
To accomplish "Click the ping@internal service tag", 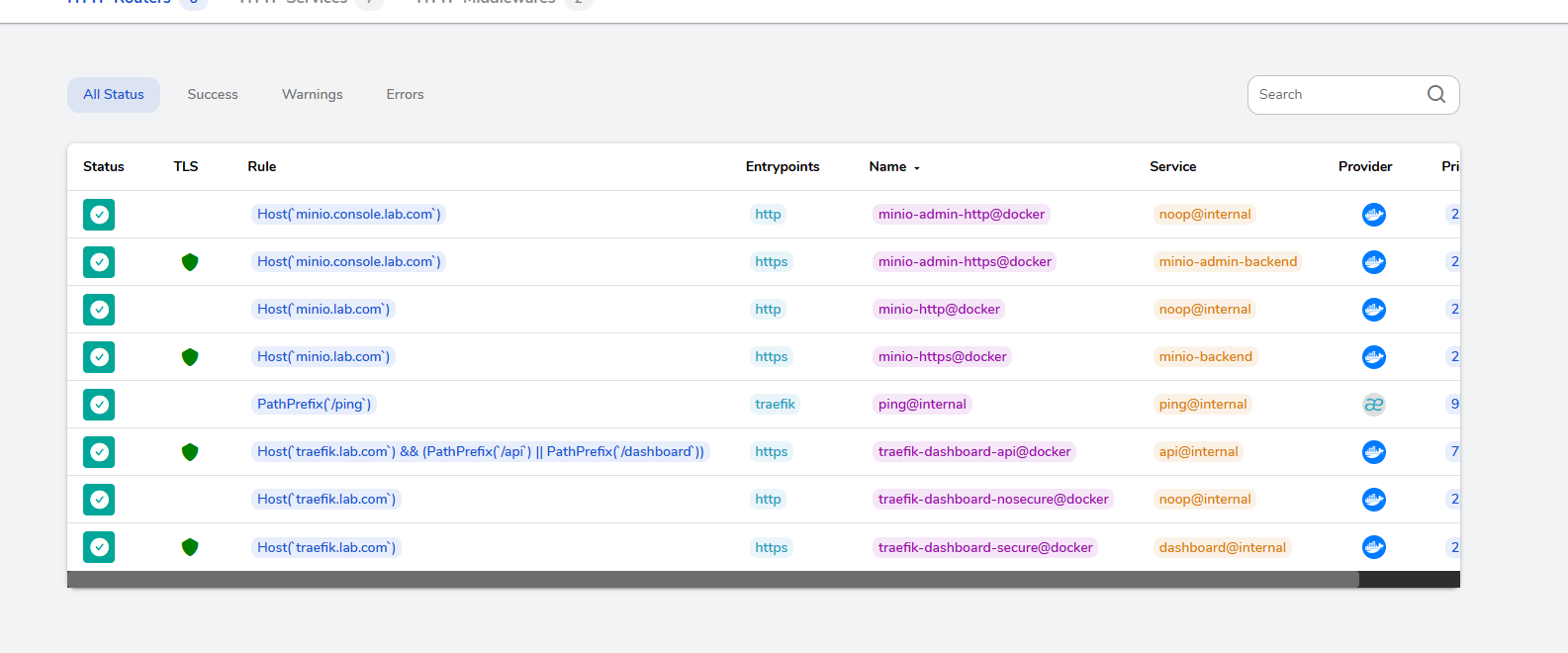I will click(1203, 405).
